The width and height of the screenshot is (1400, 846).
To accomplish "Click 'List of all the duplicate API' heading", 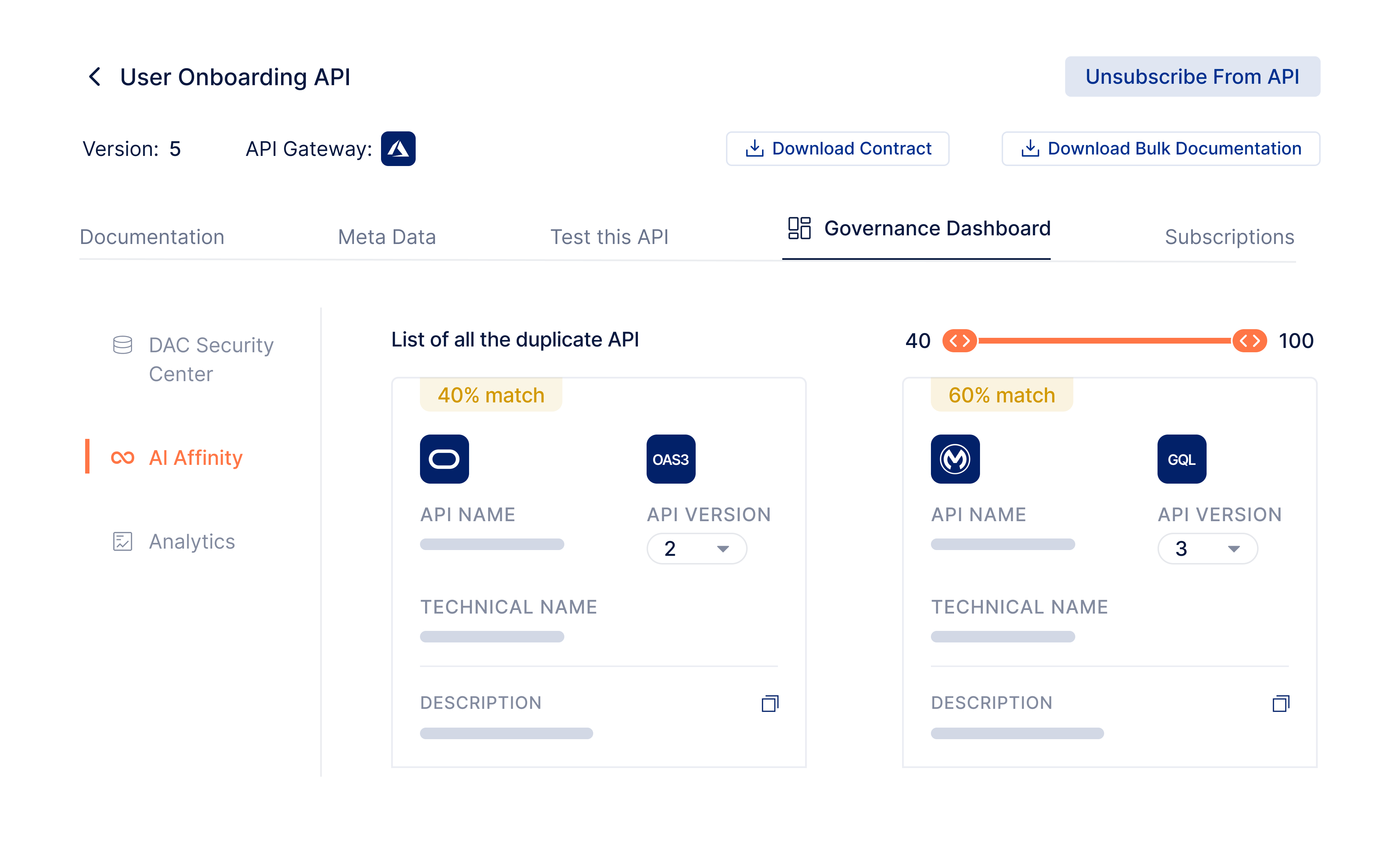I will (515, 339).
